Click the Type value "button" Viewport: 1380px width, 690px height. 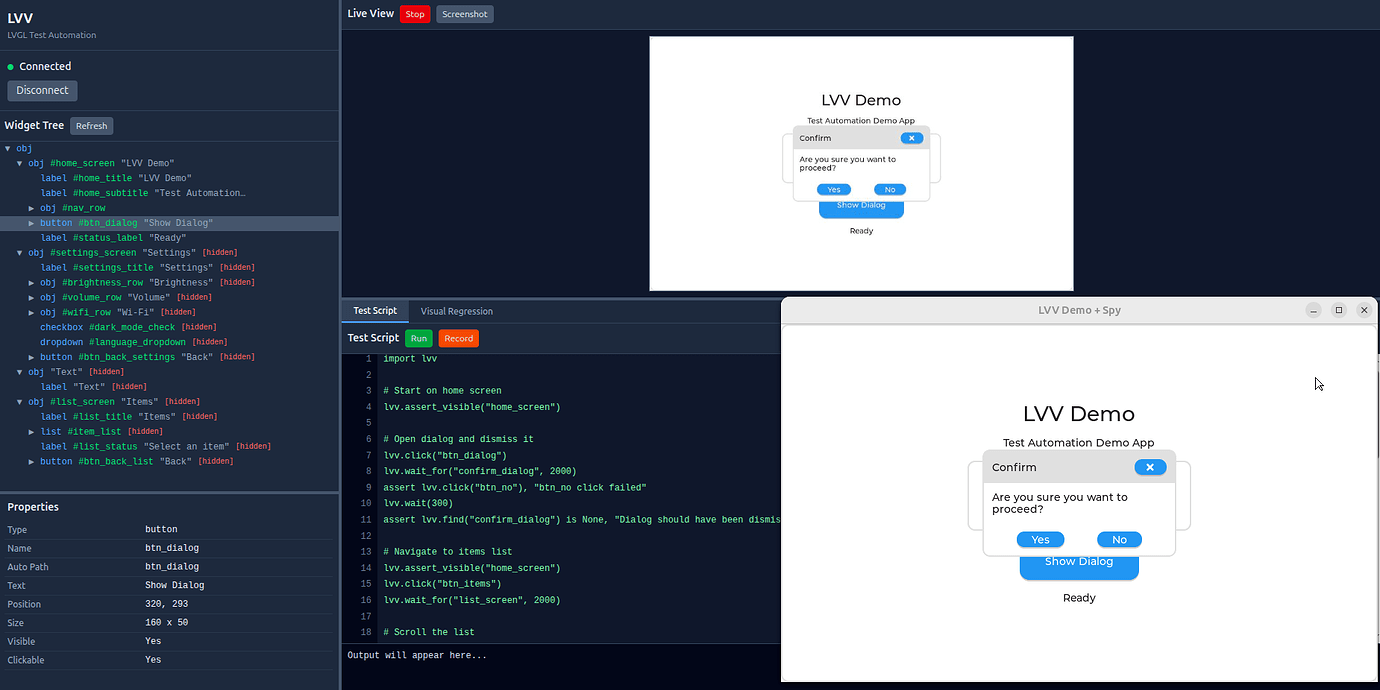click(x=161, y=529)
